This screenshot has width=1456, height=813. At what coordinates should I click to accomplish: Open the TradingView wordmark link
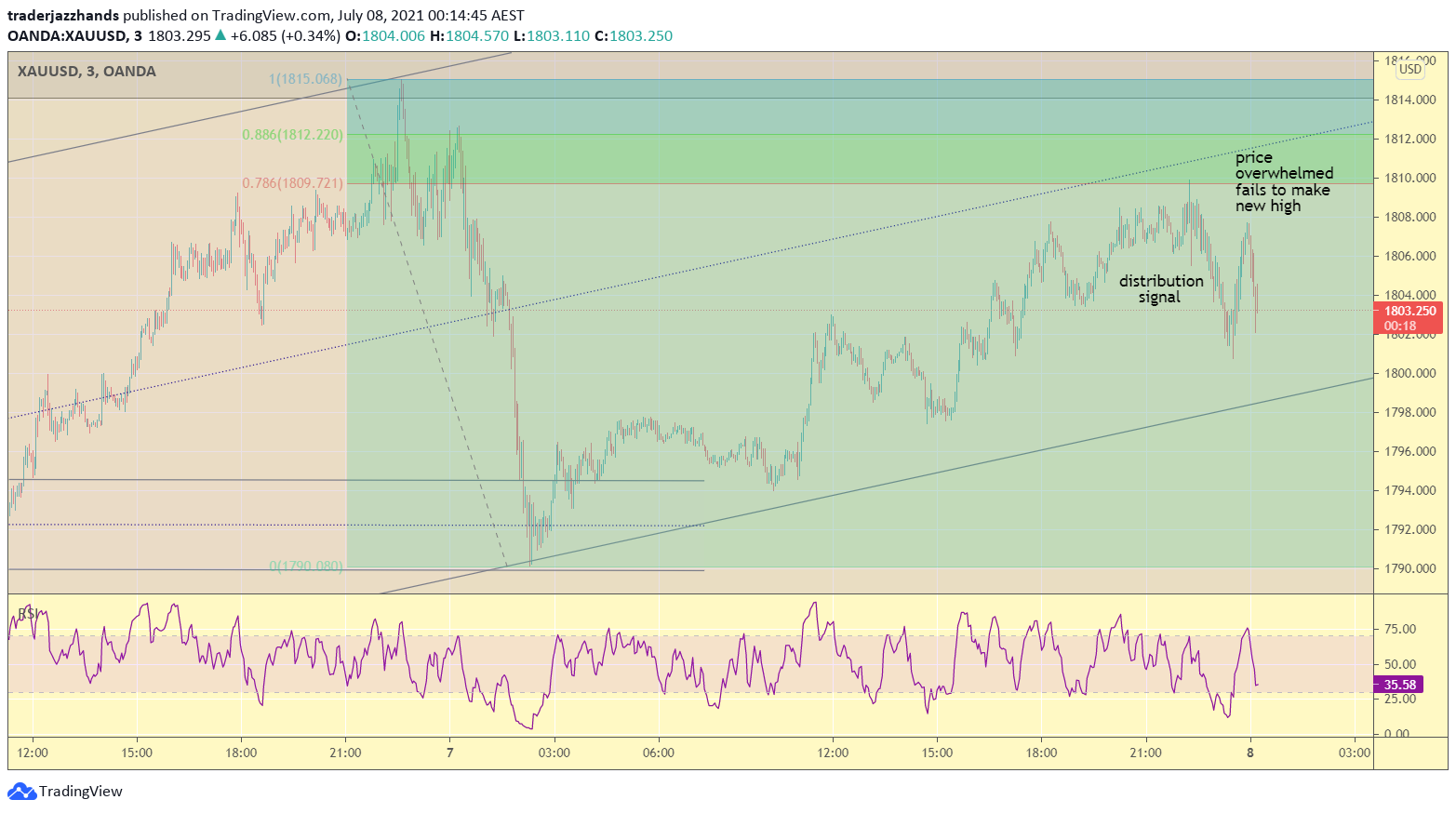click(81, 792)
